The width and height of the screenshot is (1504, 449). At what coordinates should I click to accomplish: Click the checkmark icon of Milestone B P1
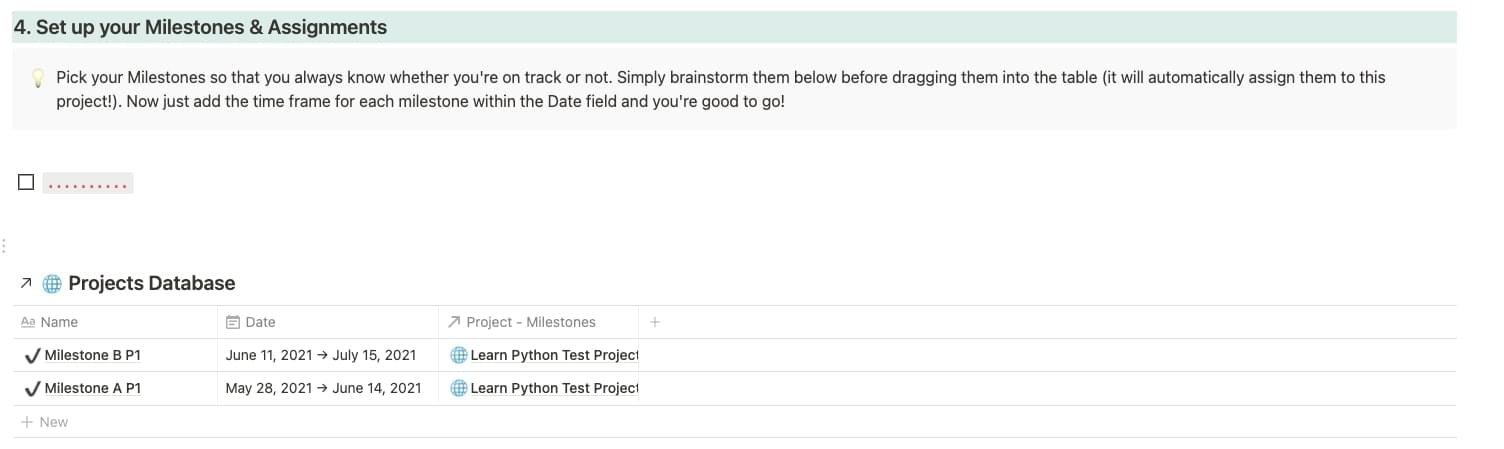[32, 355]
